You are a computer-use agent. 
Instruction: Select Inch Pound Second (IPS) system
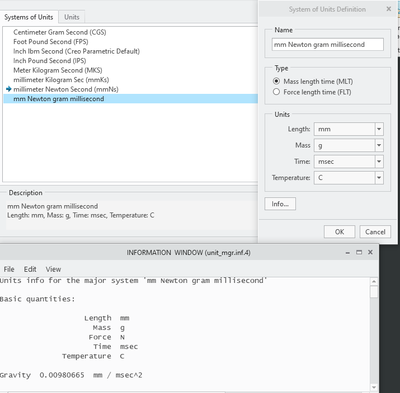tap(50, 61)
